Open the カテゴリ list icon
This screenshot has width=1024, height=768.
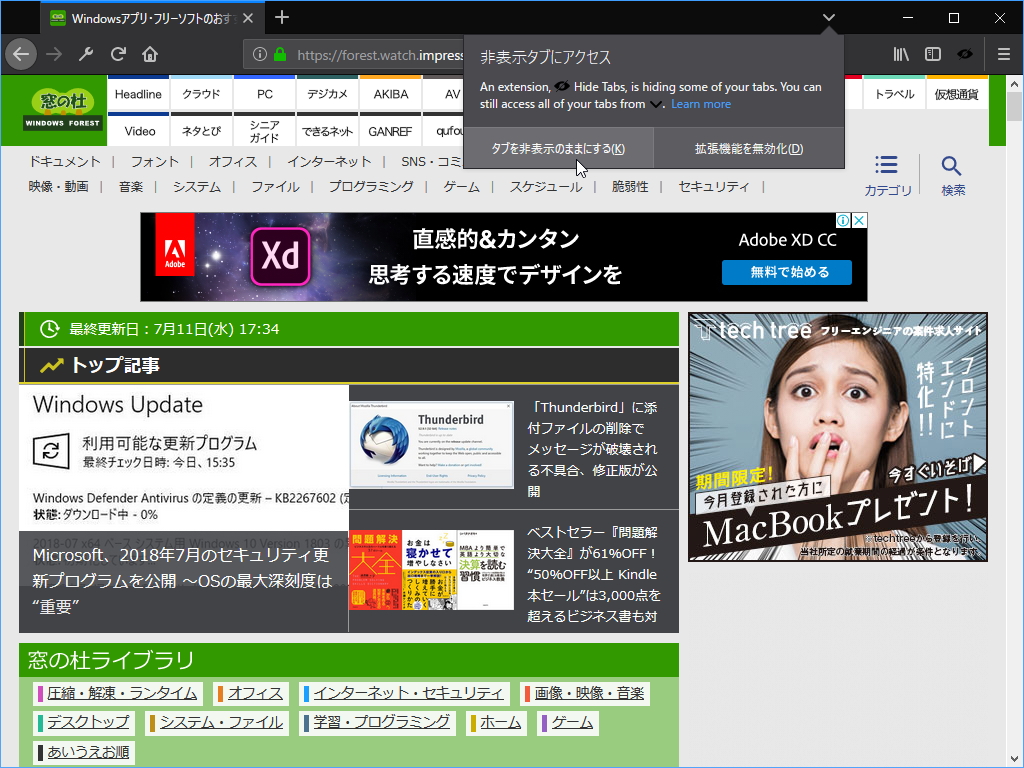pos(886,167)
